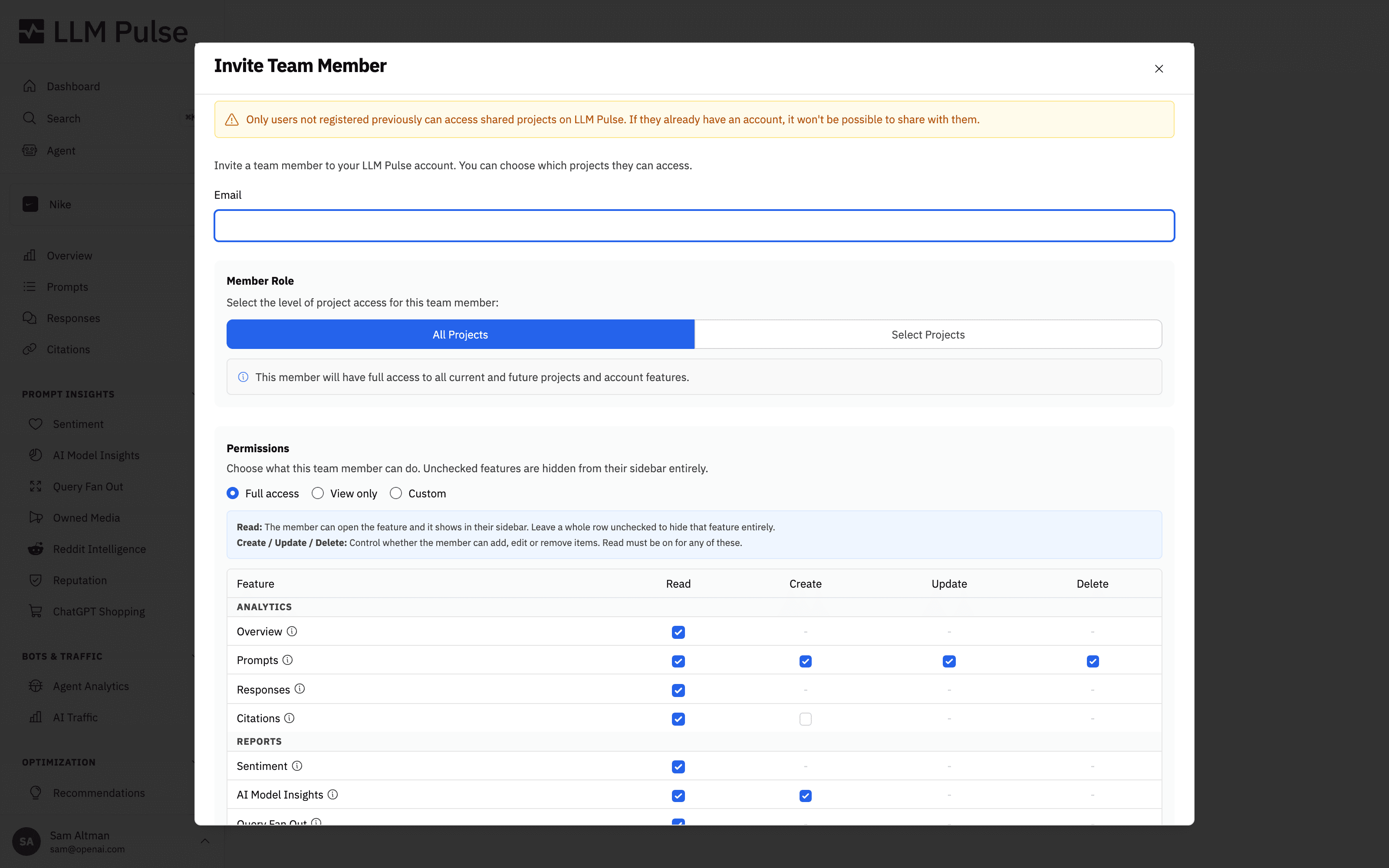
Task: Toggle Prompts Create checkbox
Action: click(x=805, y=661)
